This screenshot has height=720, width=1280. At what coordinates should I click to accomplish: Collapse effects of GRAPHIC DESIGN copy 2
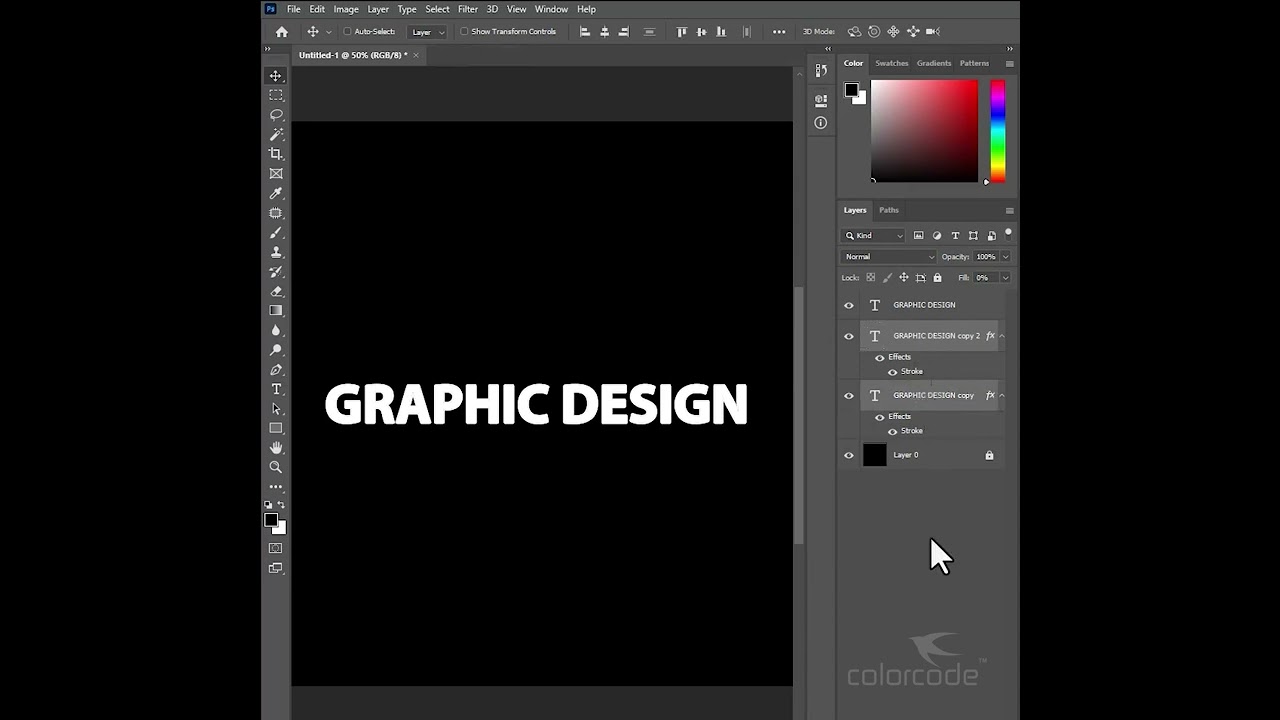pyautogui.click(x=1002, y=336)
